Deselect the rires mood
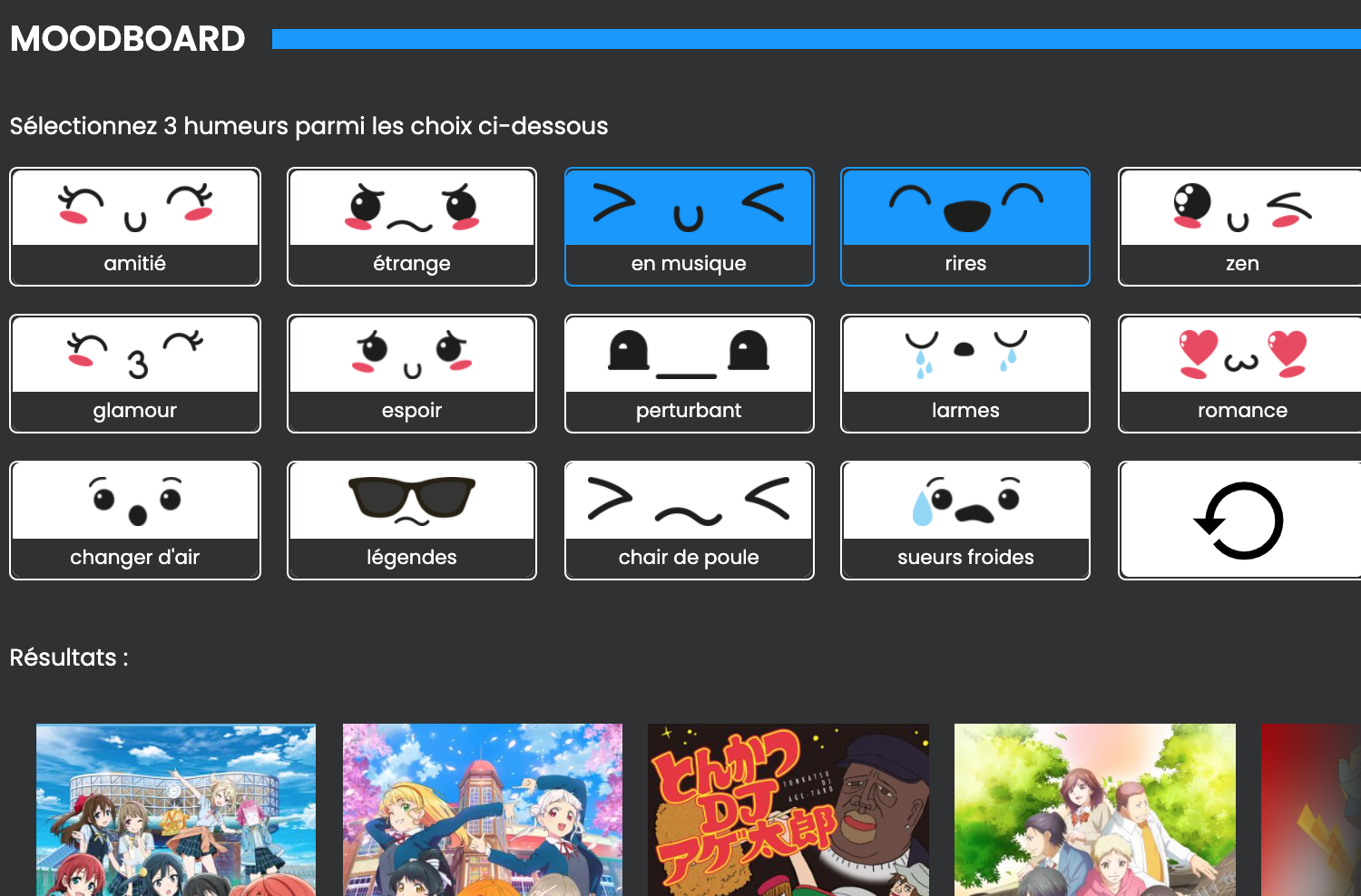 [965, 227]
